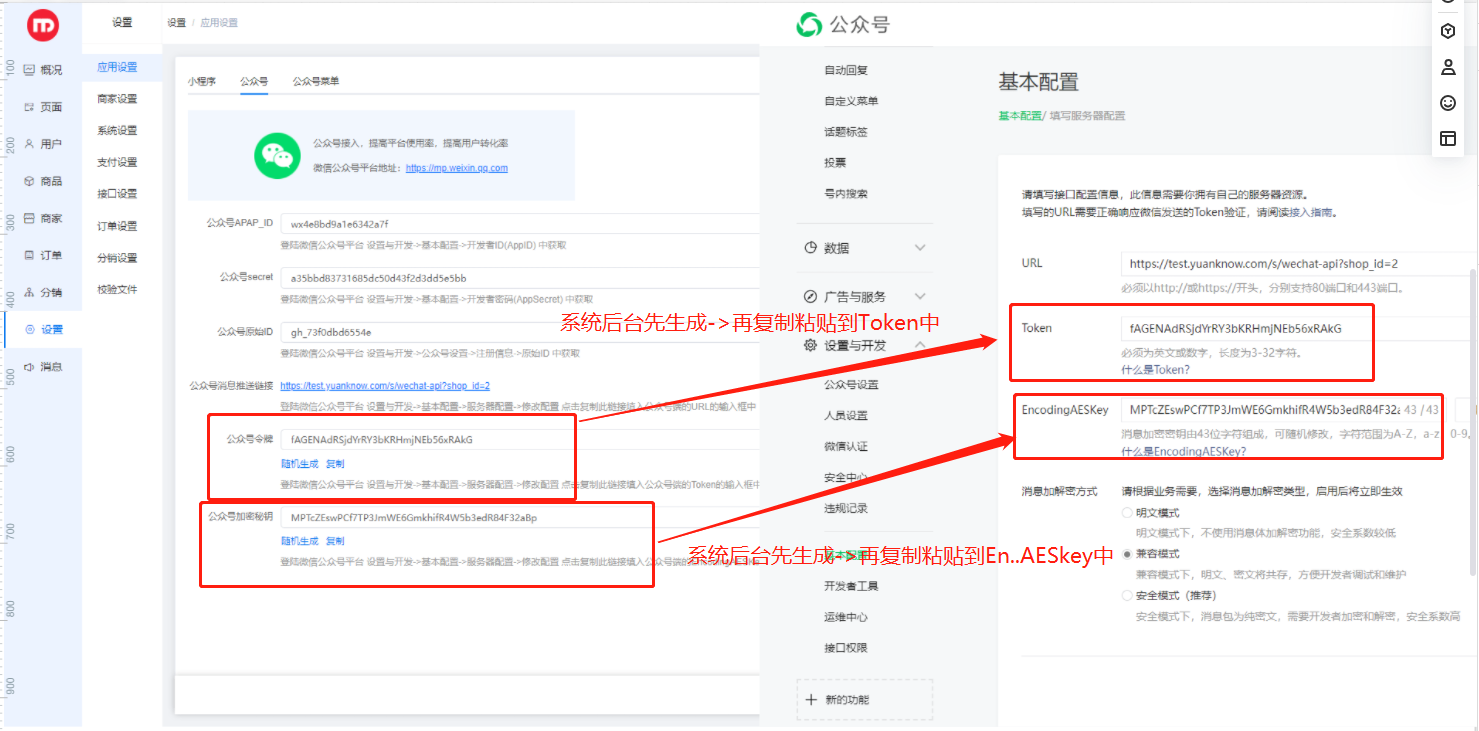Switch to the 公众号菜单 tab
Image resolution: width=1479 pixels, height=731 pixels.
point(315,81)
